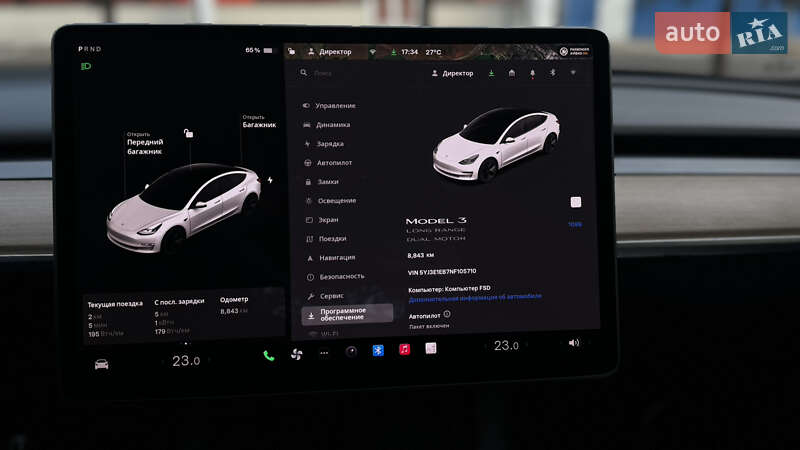Click additional vehicle information link
800x450 pixels.
click(x=475, y=297)
